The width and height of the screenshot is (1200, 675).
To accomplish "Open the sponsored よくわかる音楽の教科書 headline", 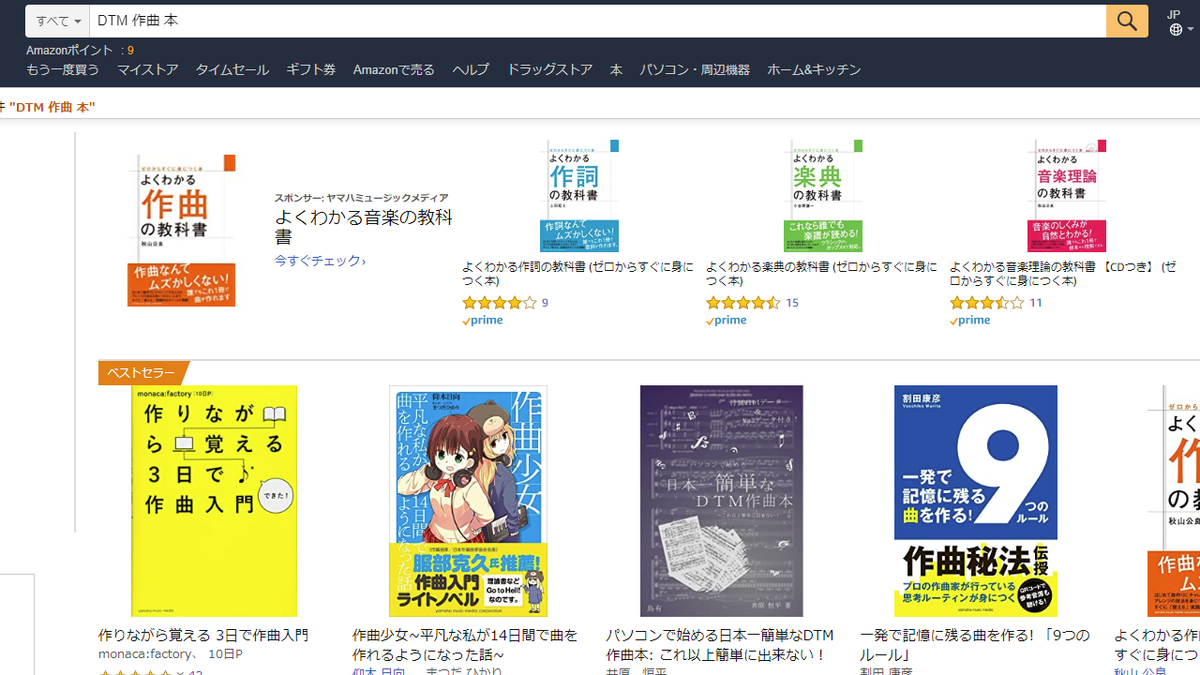I will click(365, 227).
